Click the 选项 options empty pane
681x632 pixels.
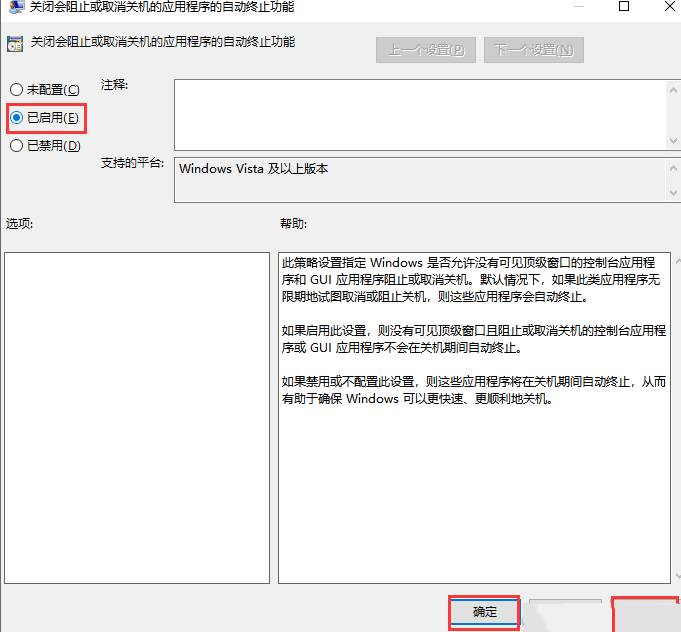[137, 418]
